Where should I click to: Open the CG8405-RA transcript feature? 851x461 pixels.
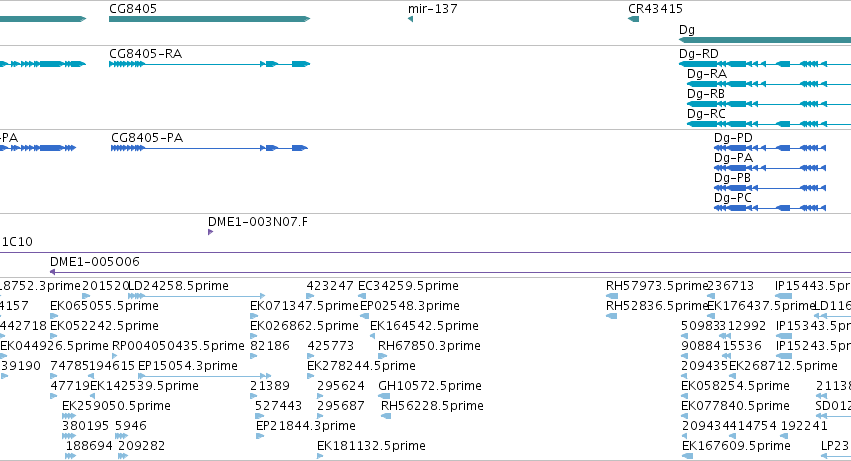pyautogui.click(x=209, y=64)
